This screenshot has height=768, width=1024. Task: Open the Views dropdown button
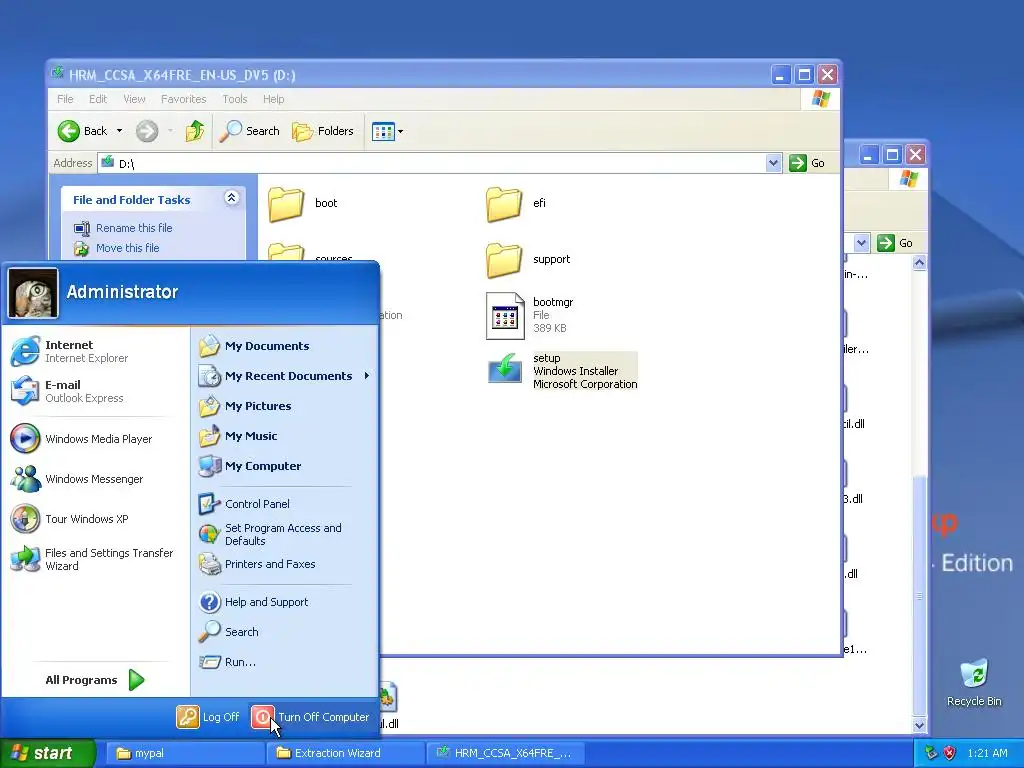[x=387, y=131]
